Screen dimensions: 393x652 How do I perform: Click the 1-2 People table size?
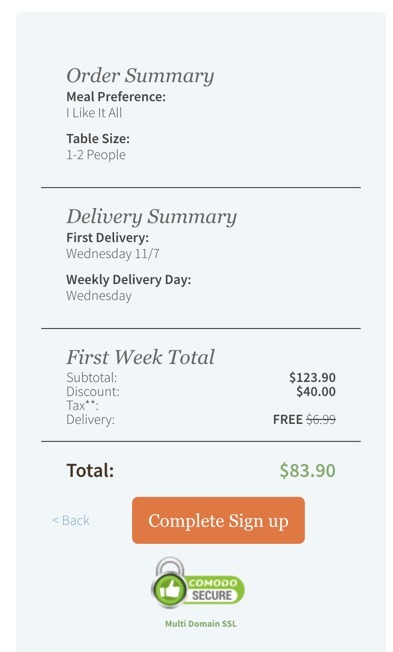[x=96, y=155]
